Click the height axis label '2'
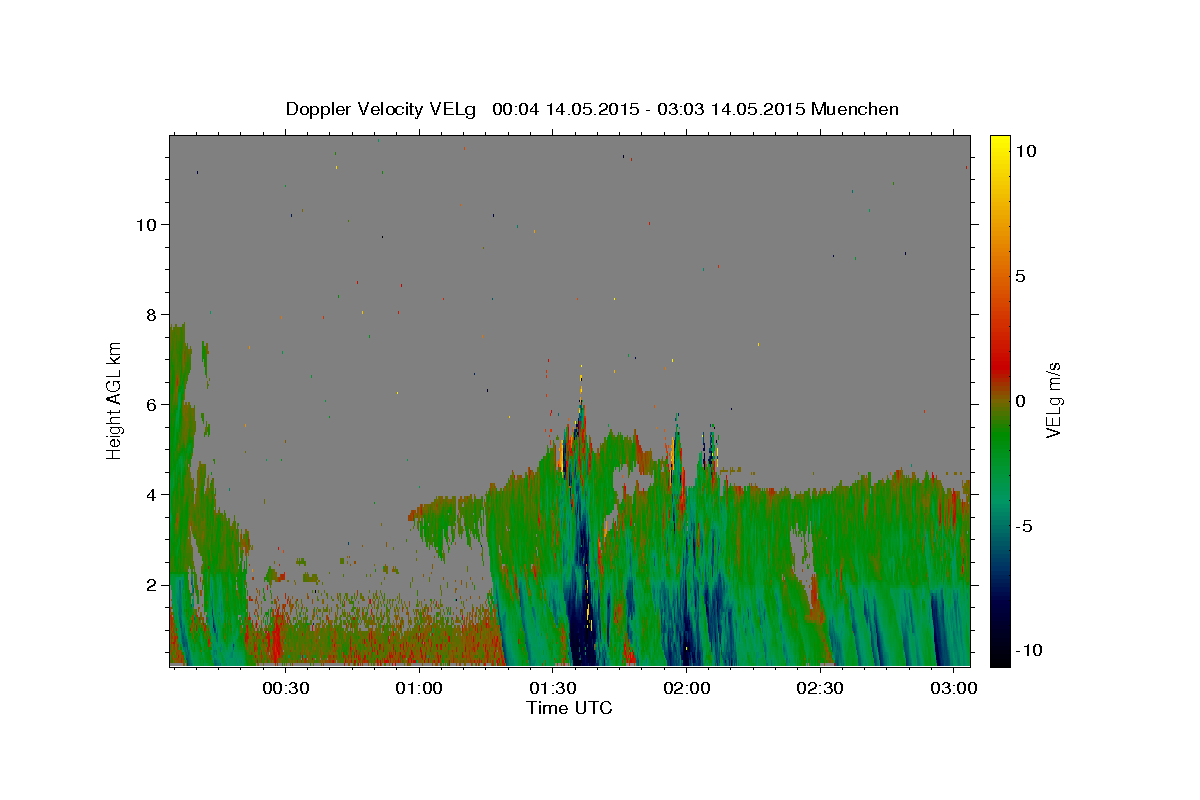The width and height of the screenshot is (1200, 800). click(152, 585)
